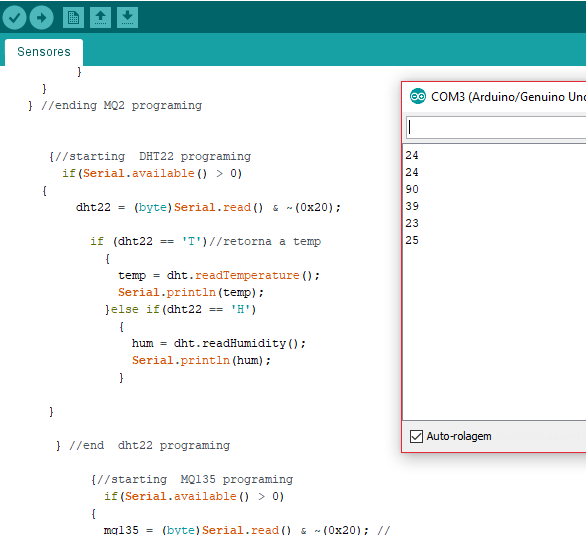The height and width of the screenshot is (535, 586).
Task: Toggle the Auto-rolagem checkbox
Action: point(416,436)
